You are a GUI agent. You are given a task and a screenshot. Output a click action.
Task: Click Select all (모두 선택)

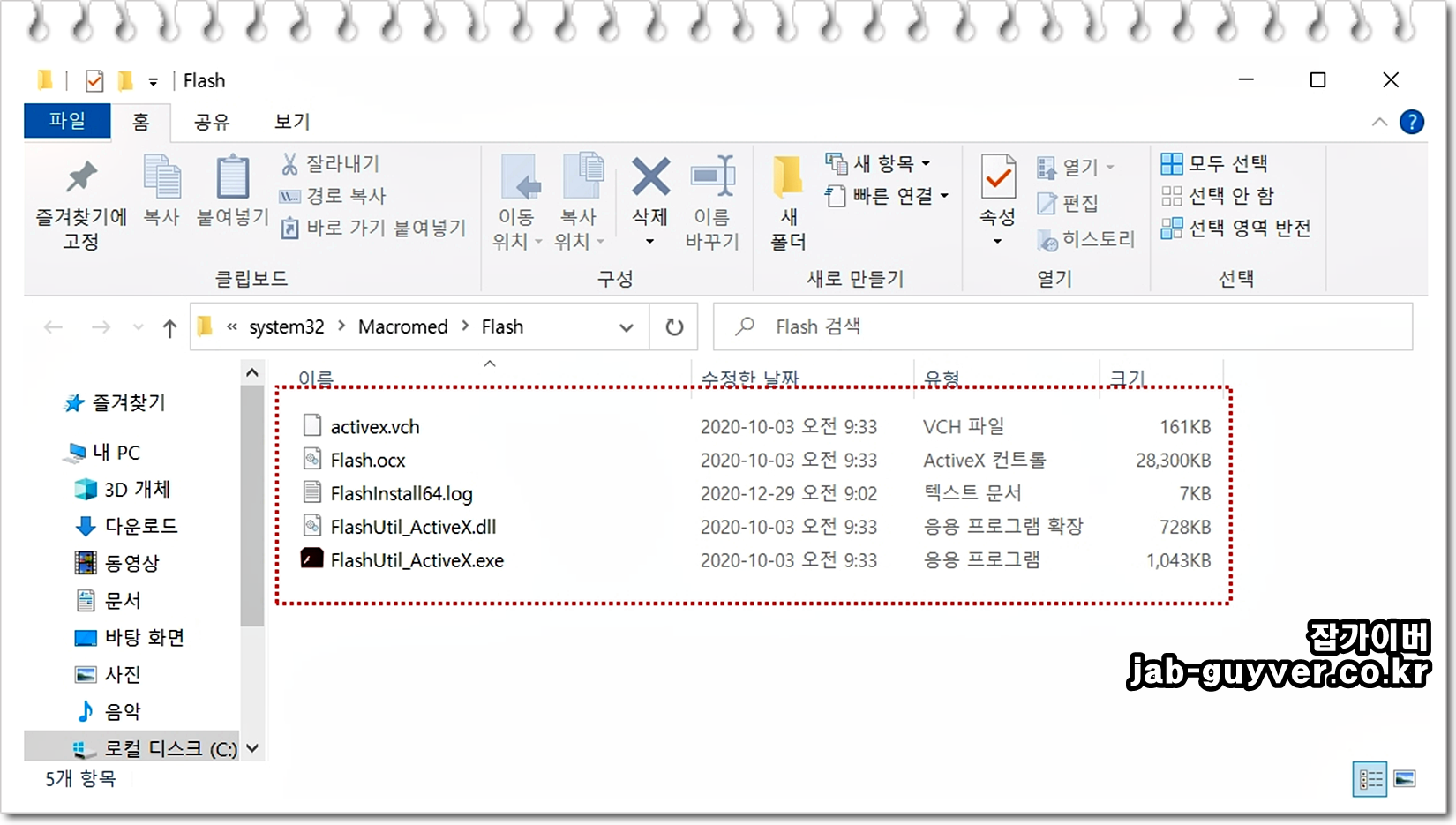coord(1214,163)
